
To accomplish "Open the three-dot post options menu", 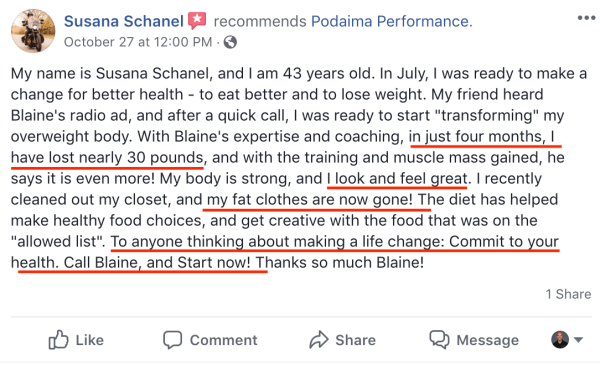I will [586, 18].
